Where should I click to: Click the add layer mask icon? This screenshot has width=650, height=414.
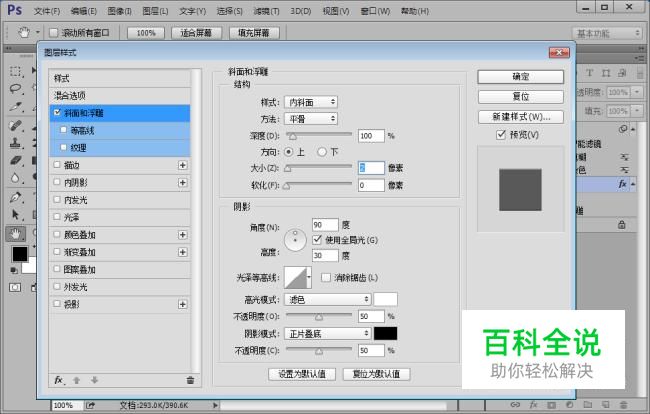click(551, 405)
